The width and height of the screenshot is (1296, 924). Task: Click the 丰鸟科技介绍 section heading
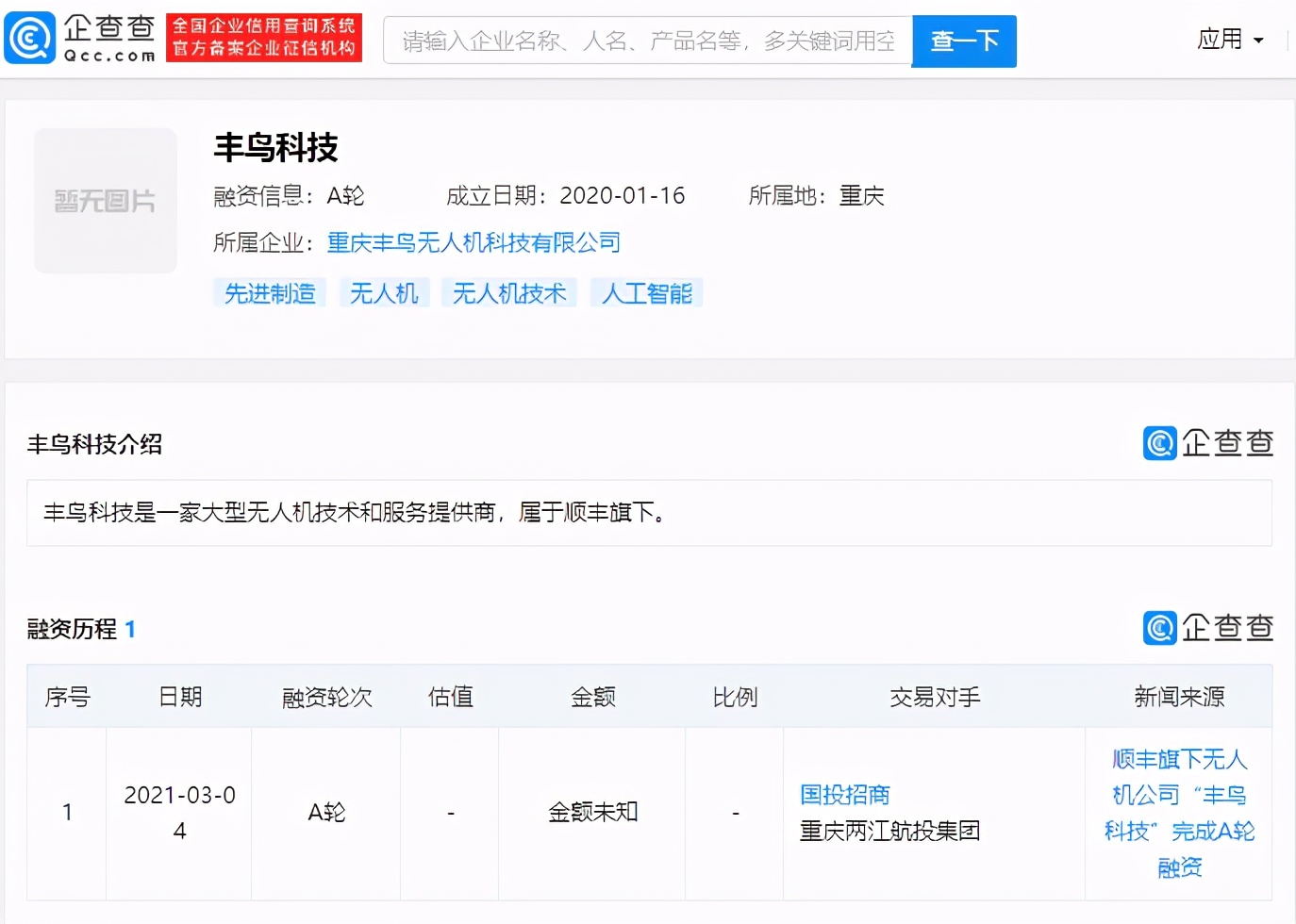[94, 444]
